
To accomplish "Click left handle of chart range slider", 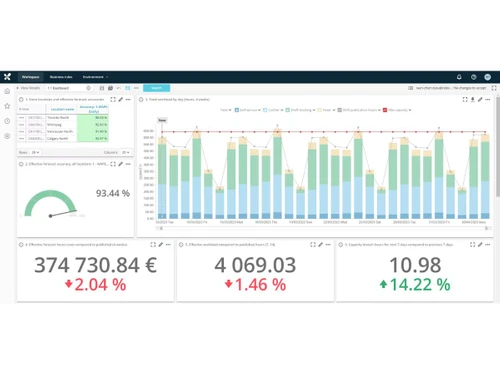I will coord(161,228).
